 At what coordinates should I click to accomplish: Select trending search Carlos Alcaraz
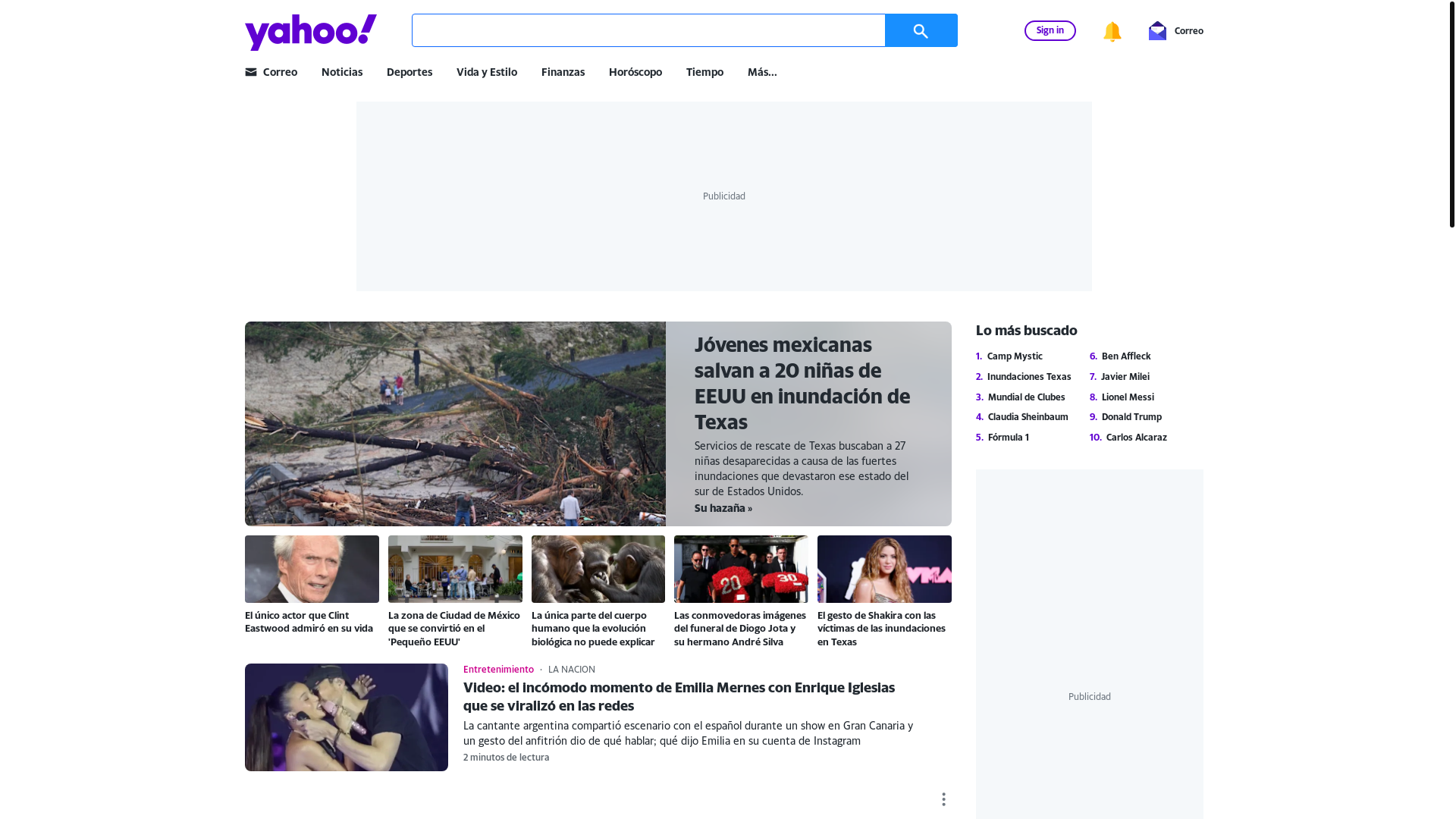(1137, 438)
